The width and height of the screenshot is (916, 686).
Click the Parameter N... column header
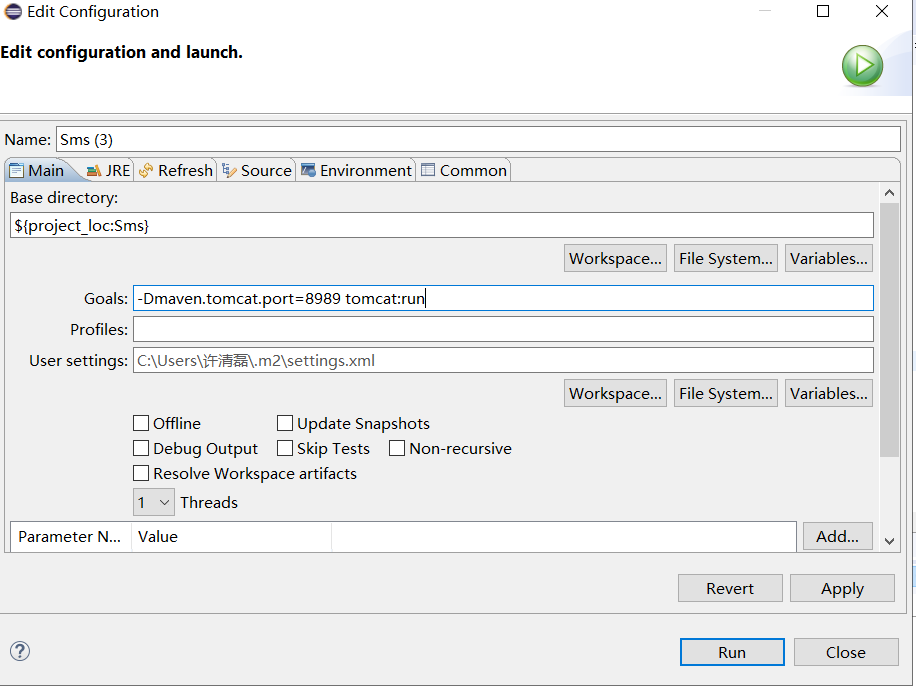point(71,536)
